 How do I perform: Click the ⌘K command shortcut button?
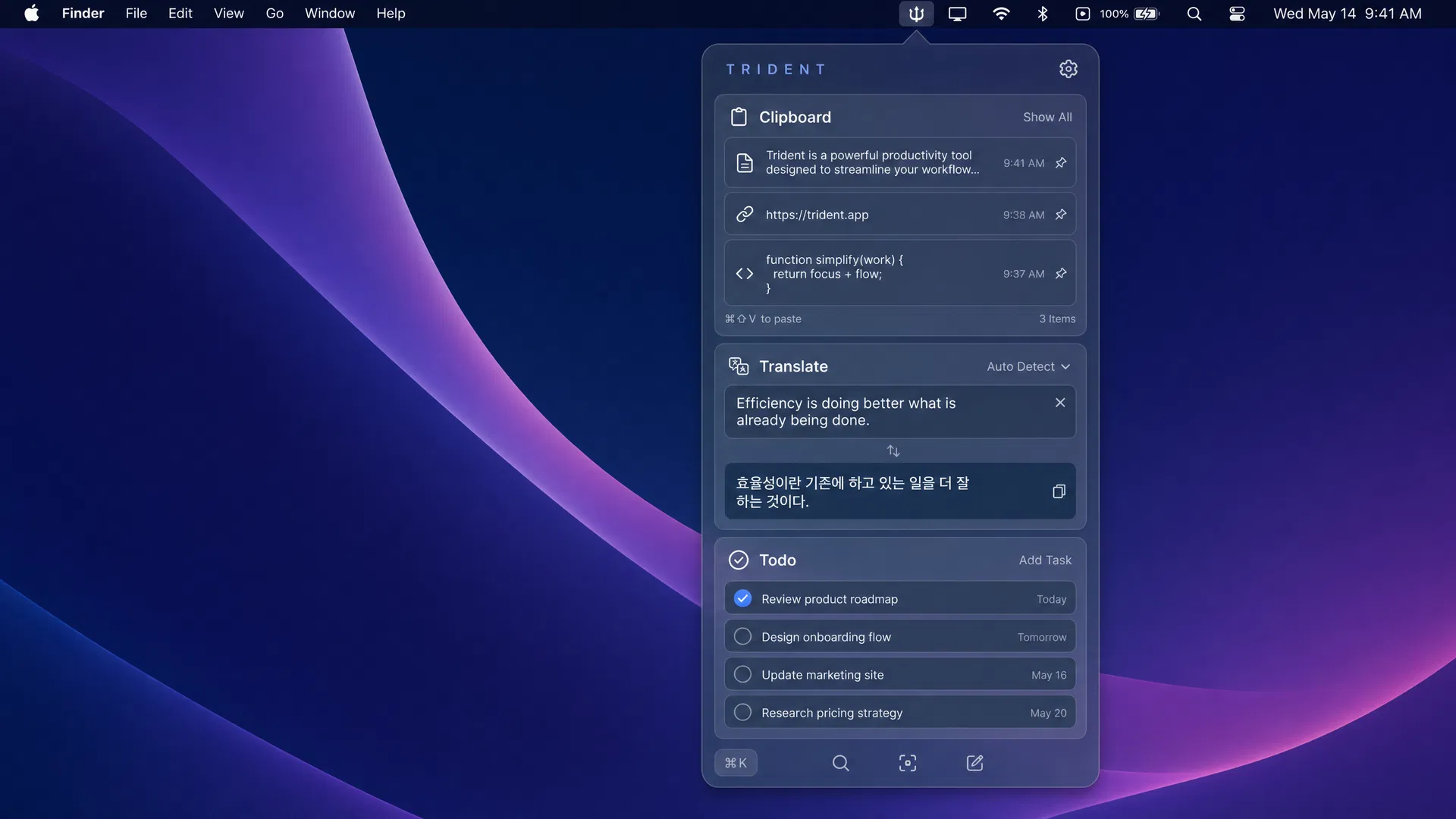click(736, 763)
